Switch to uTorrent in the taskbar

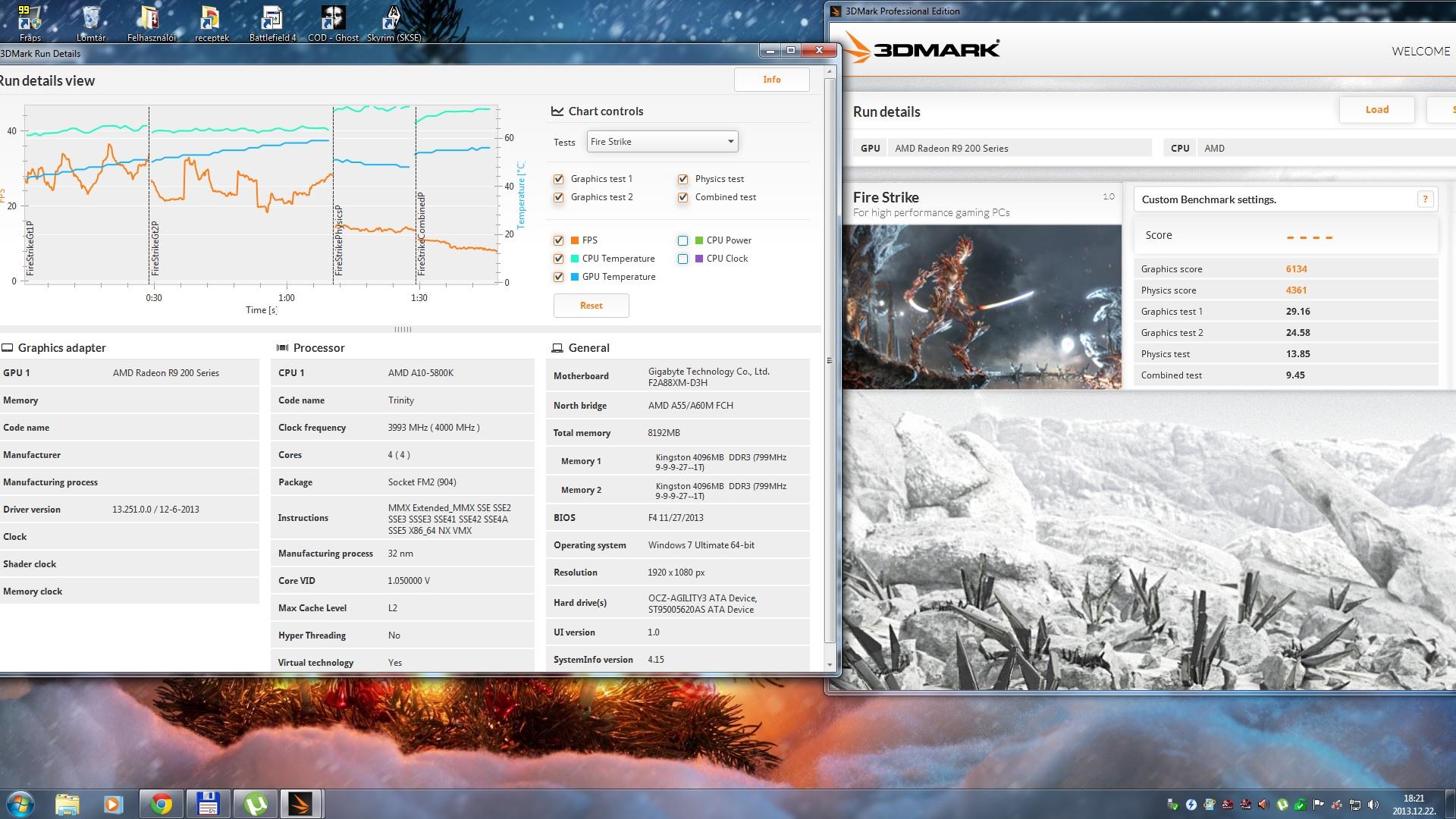click(x=255, y=804)
